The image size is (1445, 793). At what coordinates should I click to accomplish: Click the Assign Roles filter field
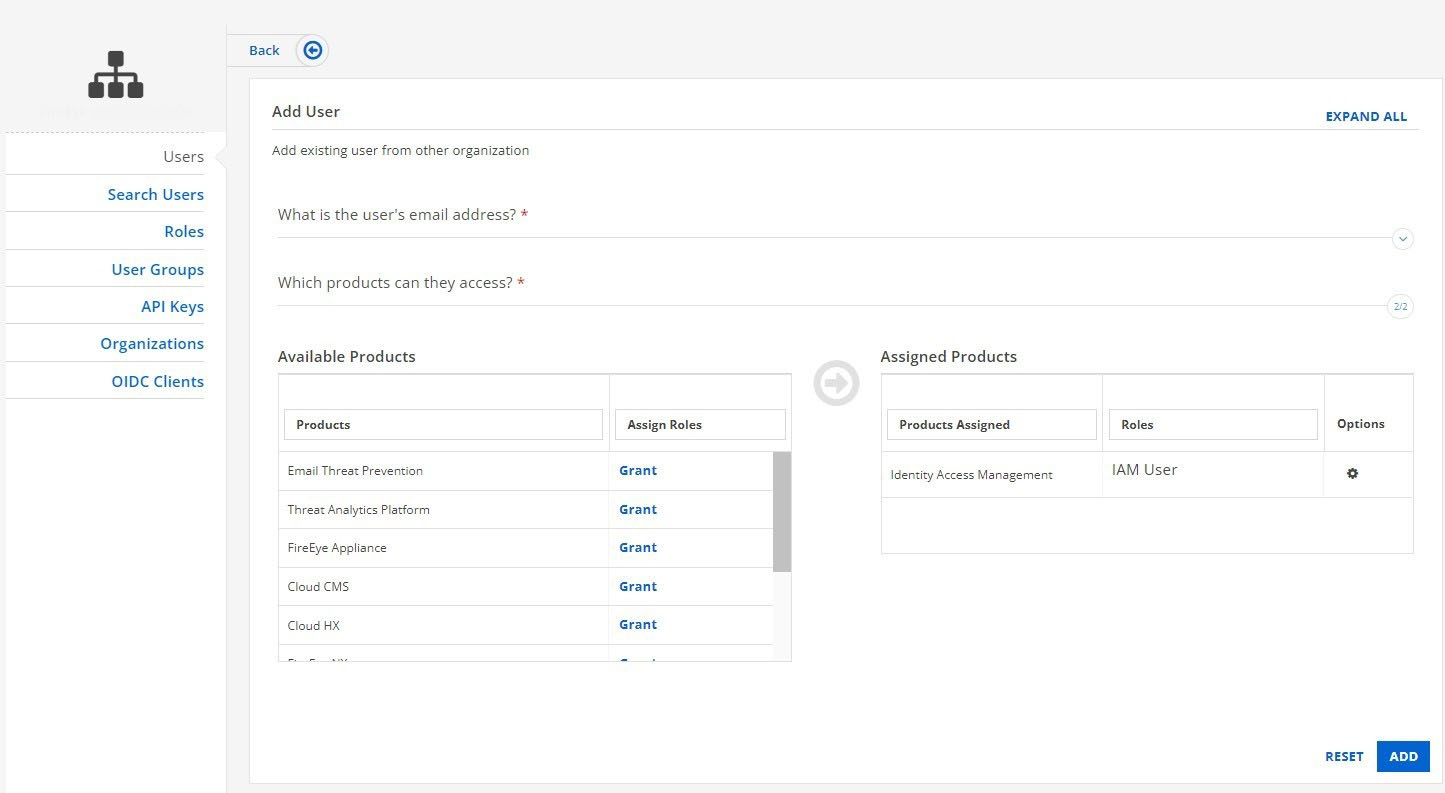(700, 424)
